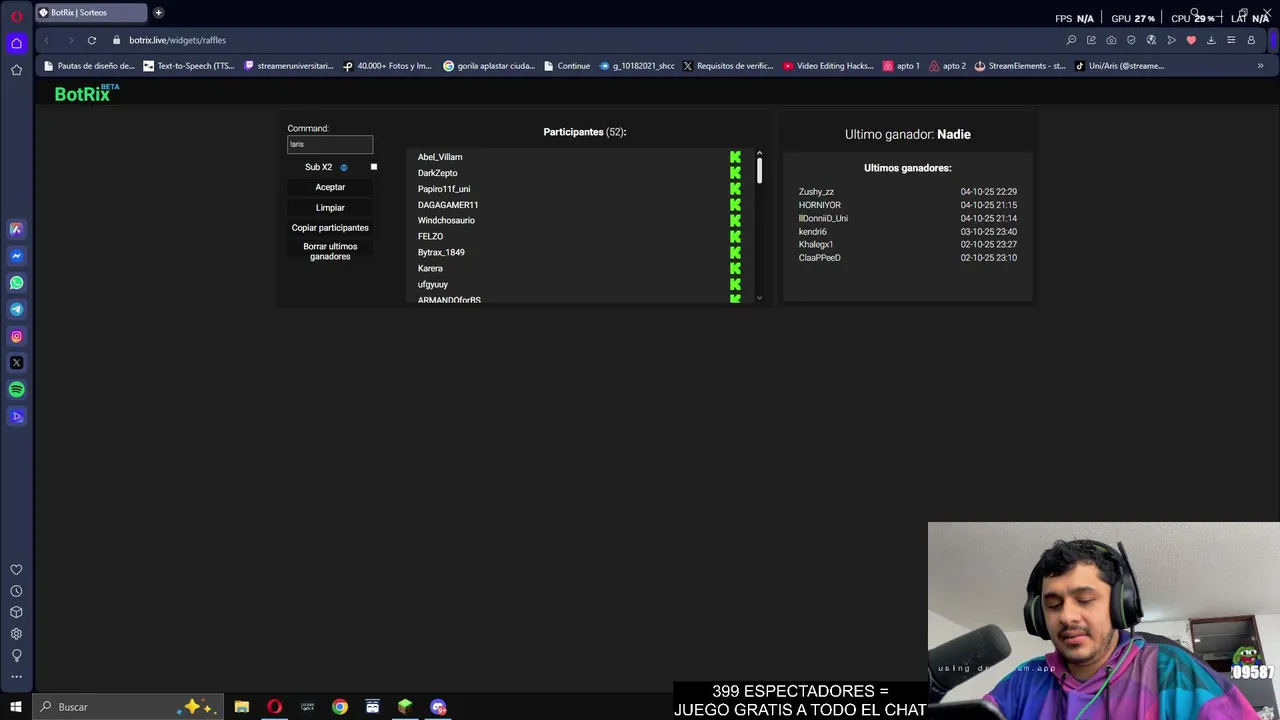Click the search magnifier in address bar
This screenshot has height=720, width=1280.
click(x=1071, y=40)
